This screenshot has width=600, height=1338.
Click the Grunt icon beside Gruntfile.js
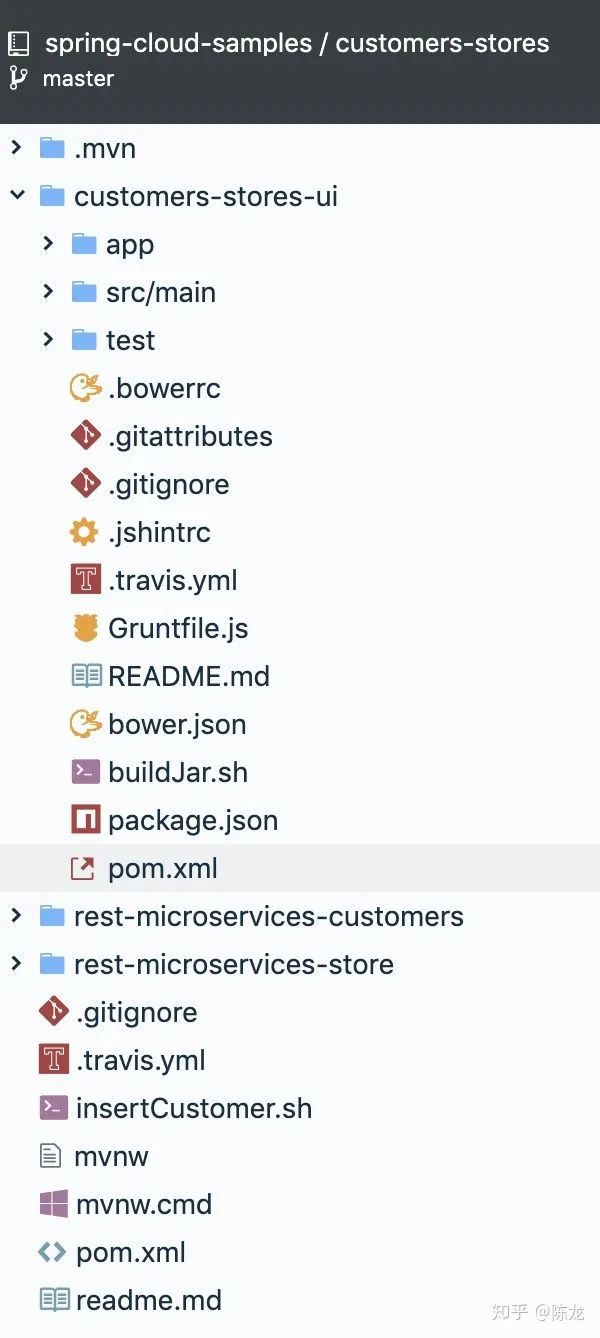(x=86, y=628)
